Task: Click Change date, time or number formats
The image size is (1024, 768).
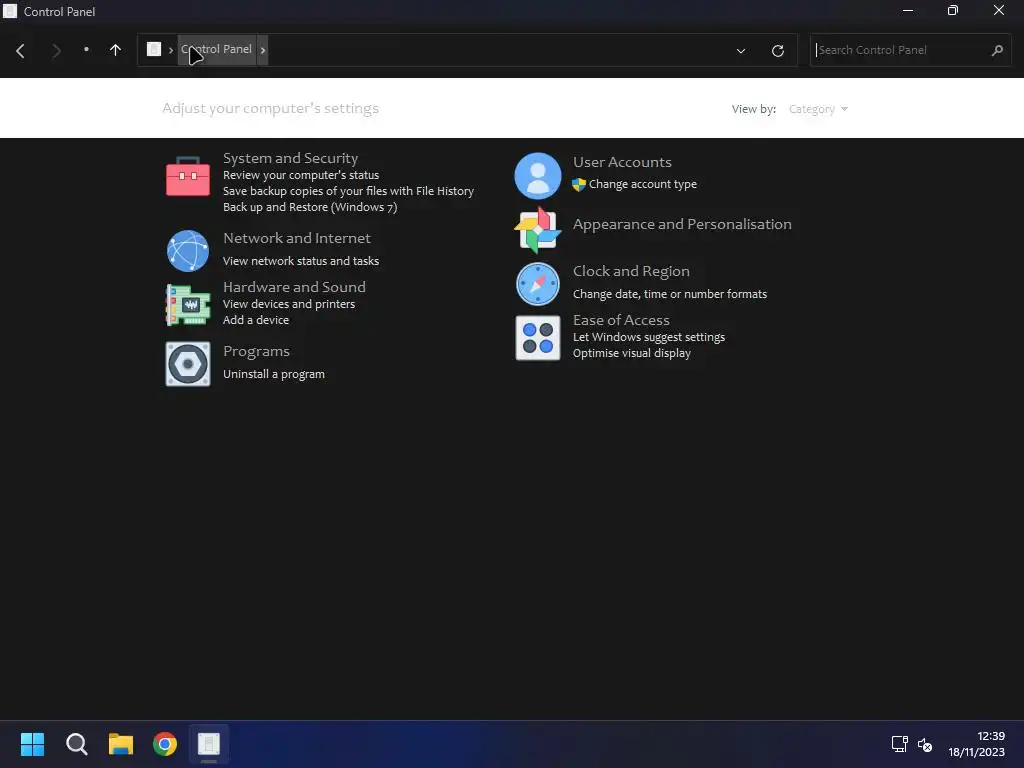Action: (x=669, y=294)
